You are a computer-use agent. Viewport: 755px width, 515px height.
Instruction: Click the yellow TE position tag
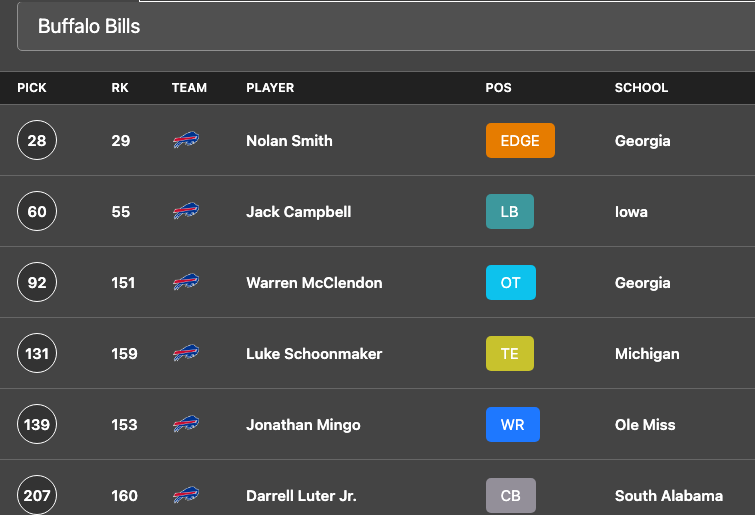point(510,353)
